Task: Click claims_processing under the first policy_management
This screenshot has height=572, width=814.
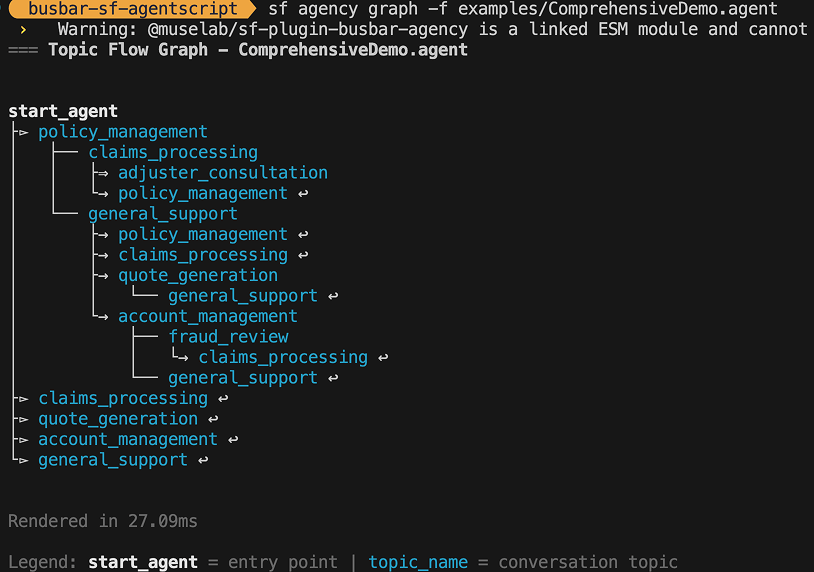Action: tap(173, 153)
